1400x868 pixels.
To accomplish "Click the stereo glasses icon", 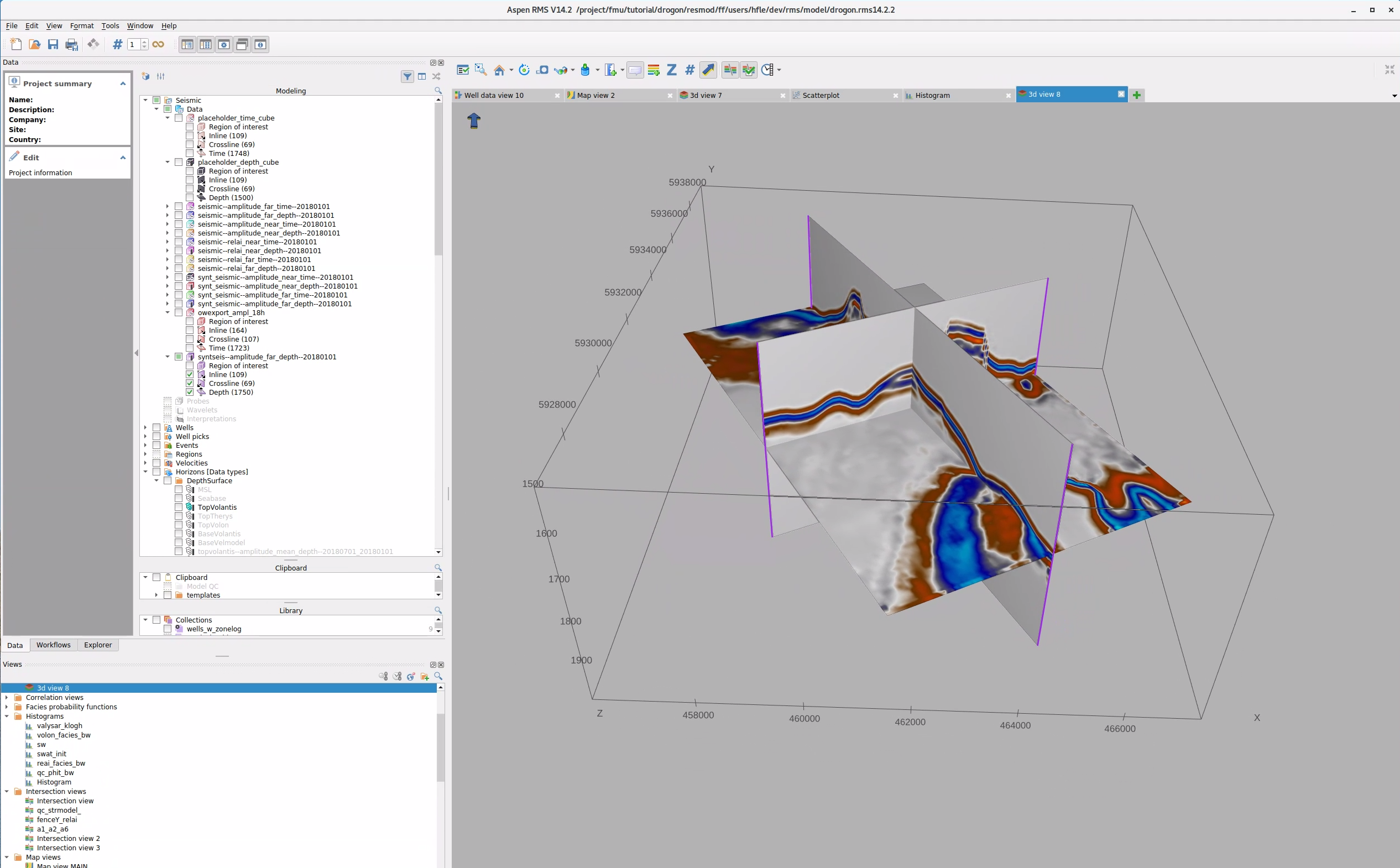I will pos(560,70).
